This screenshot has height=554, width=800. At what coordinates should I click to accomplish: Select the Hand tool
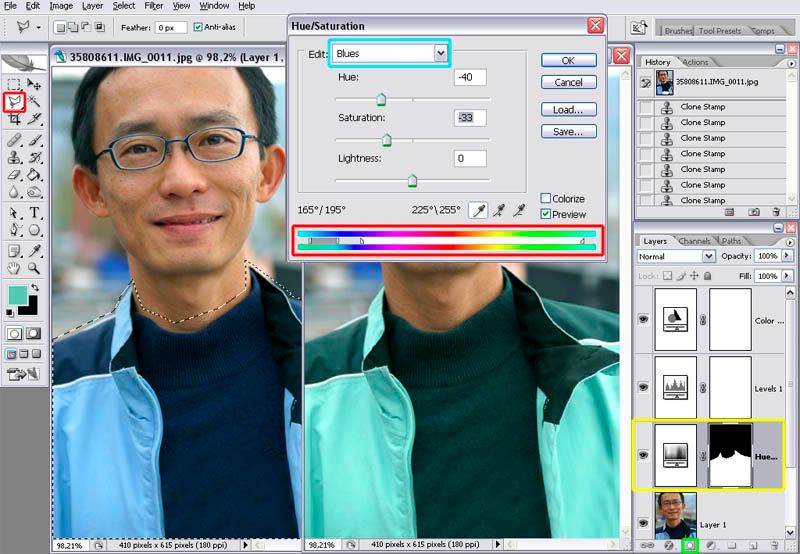[14, 268]
